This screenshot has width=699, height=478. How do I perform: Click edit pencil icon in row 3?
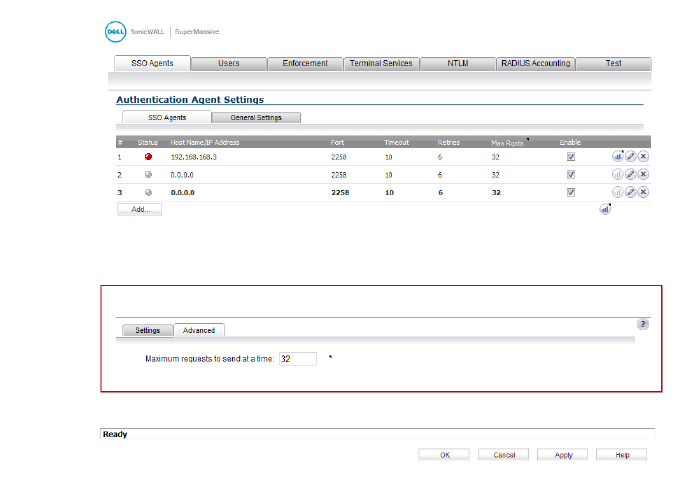[x=630, y=192]
